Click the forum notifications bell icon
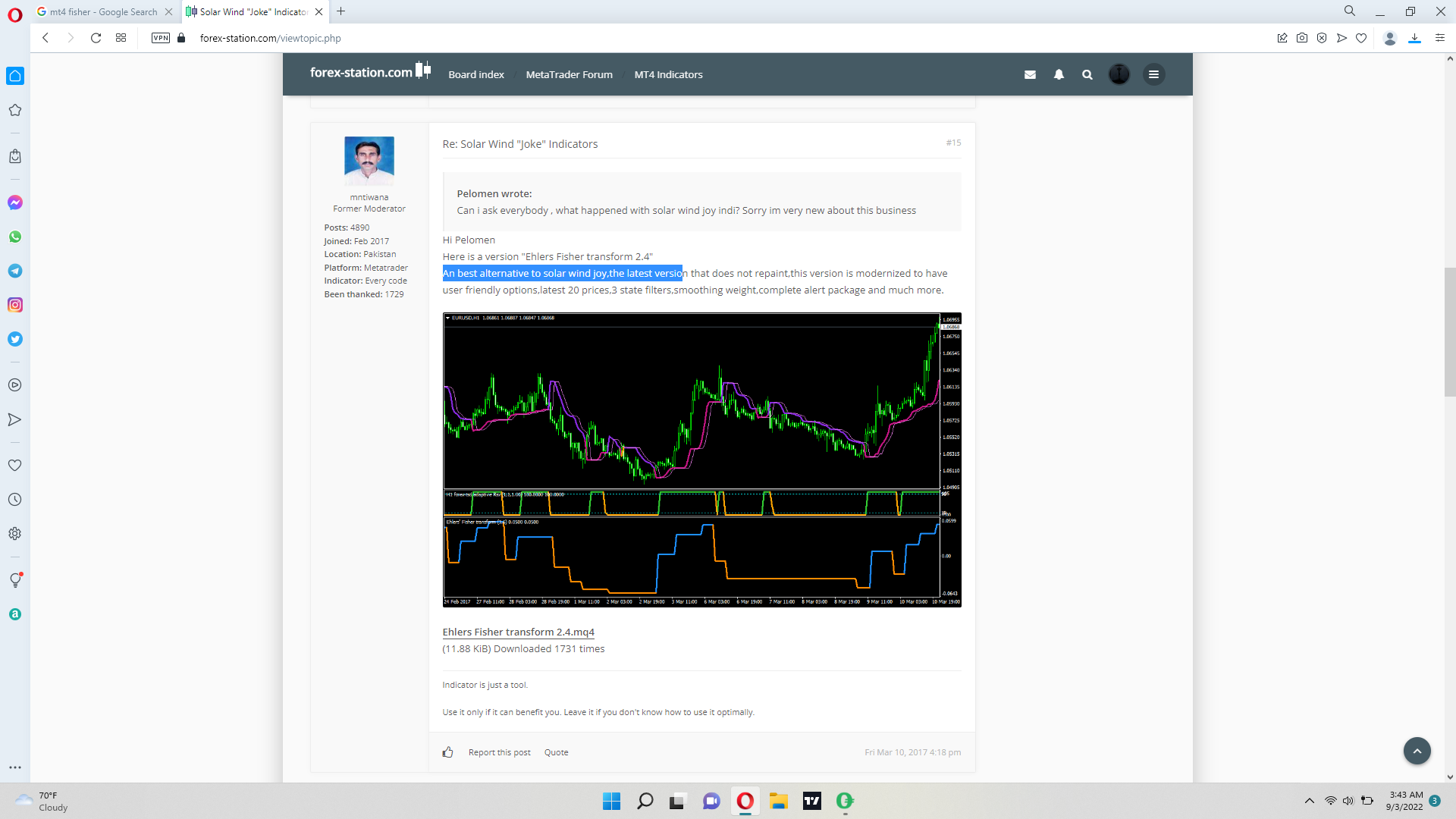This screenshot has height=819, width=1456. pyautogui.click(x=1059, y=74)
